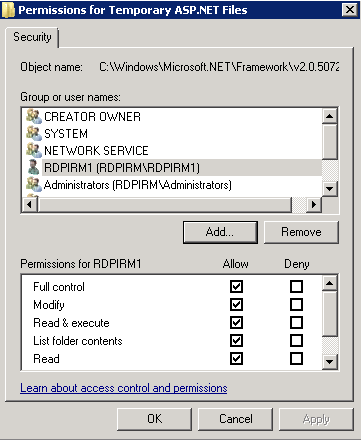
Task: Click user list scroll down arrow
Action: coord(330,189)
